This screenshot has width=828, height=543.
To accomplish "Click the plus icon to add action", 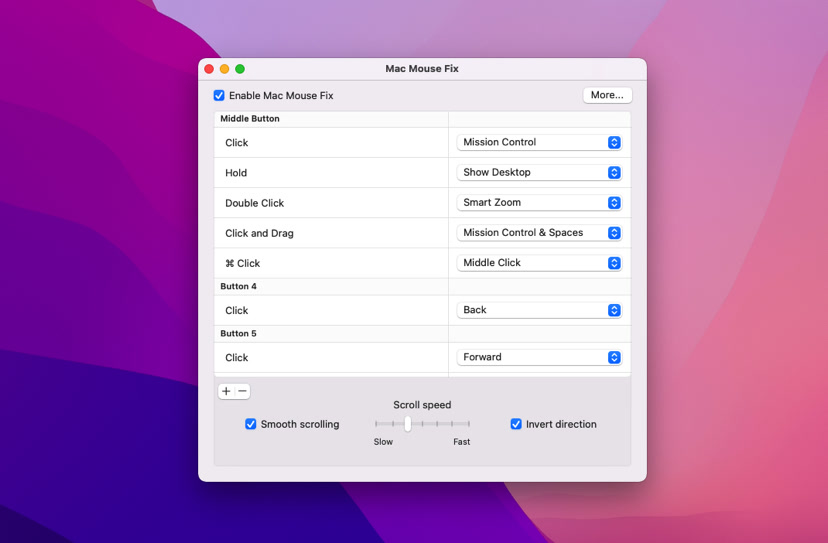I will (226, 391).
